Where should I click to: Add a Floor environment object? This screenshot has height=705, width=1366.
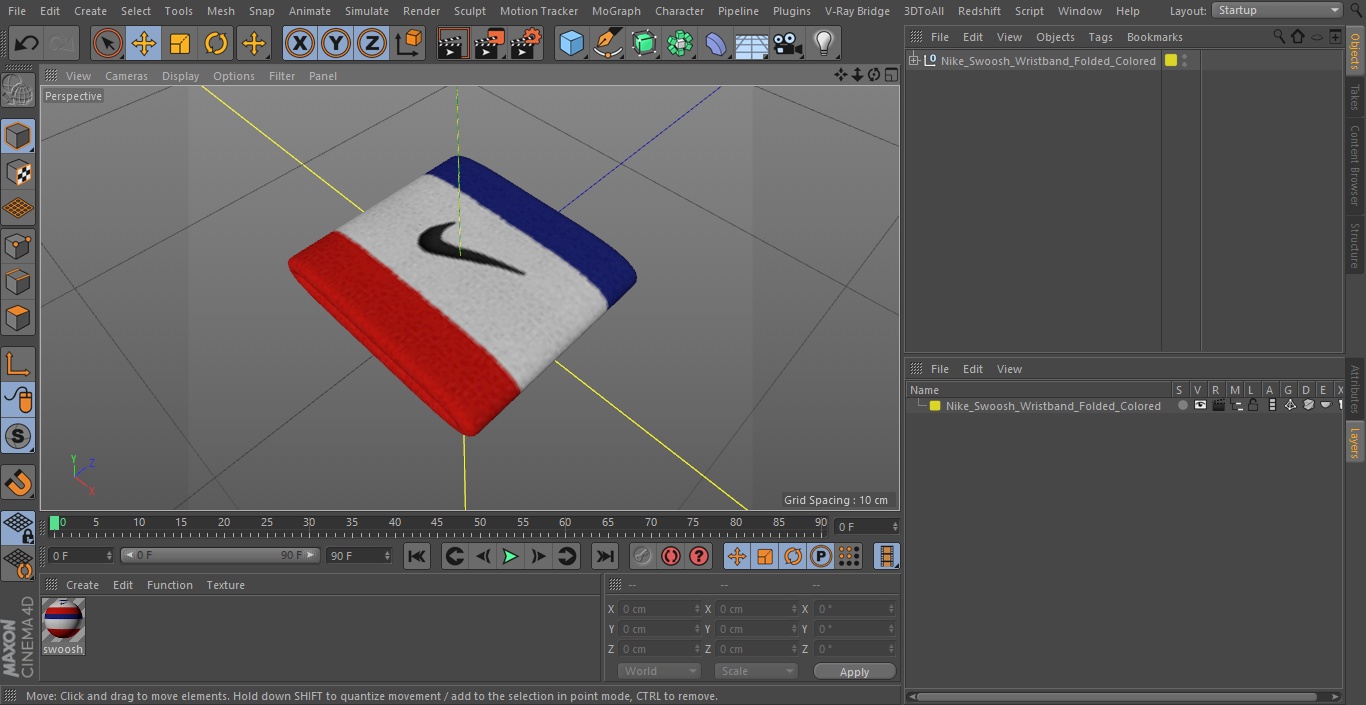tap(752, 44)
